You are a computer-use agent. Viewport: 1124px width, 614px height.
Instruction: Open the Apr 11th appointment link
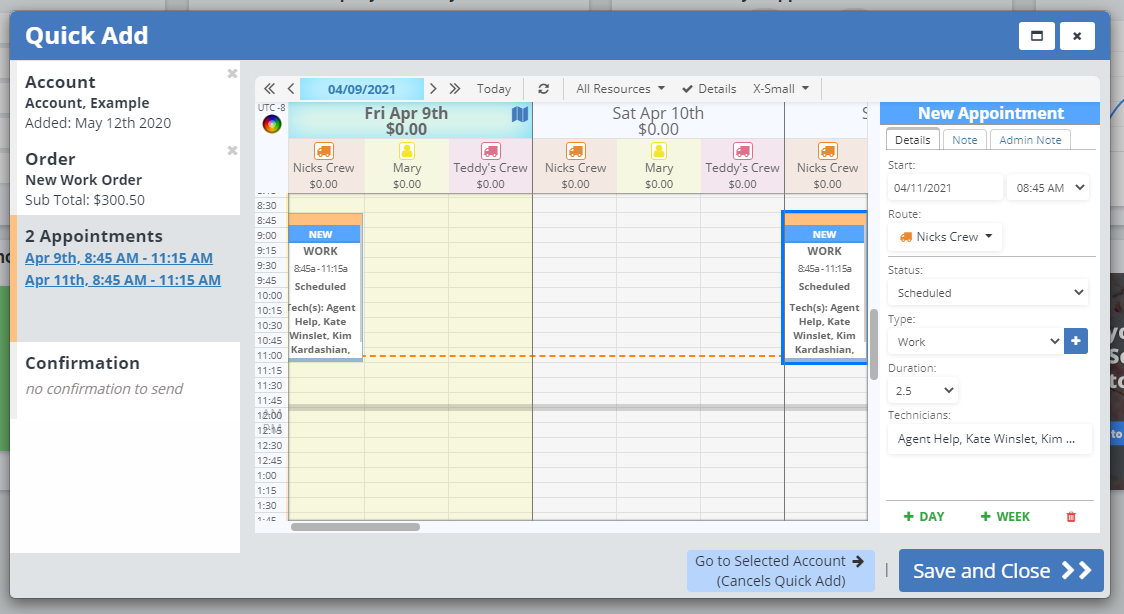pyautogui.click(x=123, y=280)
